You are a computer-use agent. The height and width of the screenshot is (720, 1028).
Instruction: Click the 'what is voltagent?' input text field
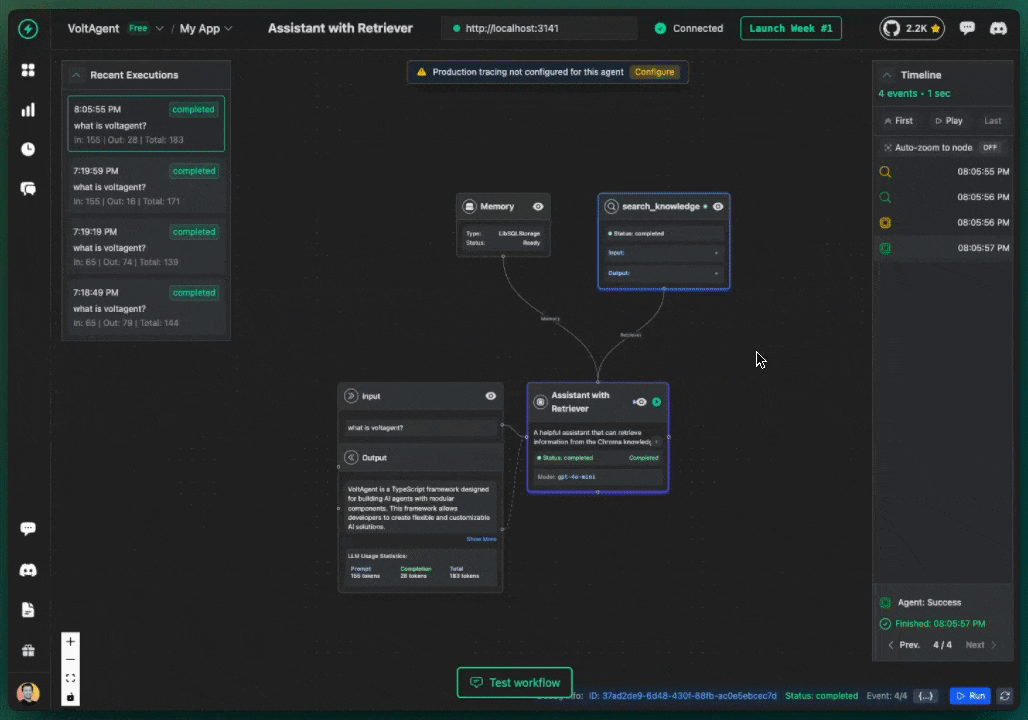click(x=420, y=428)
